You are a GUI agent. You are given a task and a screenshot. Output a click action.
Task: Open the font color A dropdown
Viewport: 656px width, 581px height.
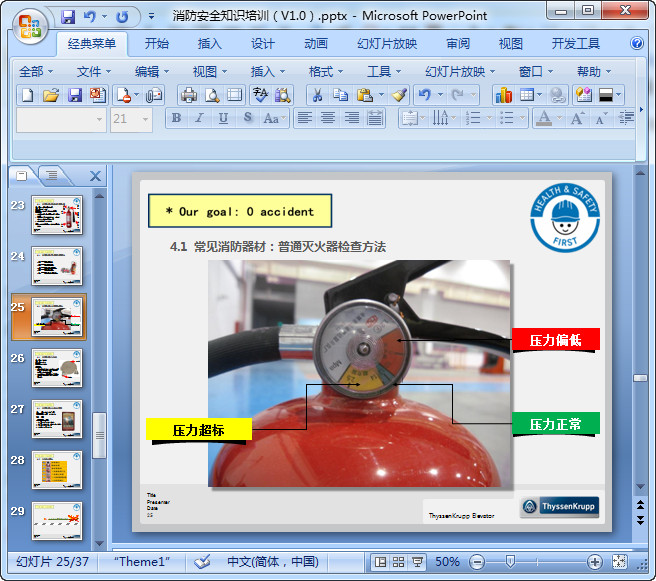pos(559,118)
